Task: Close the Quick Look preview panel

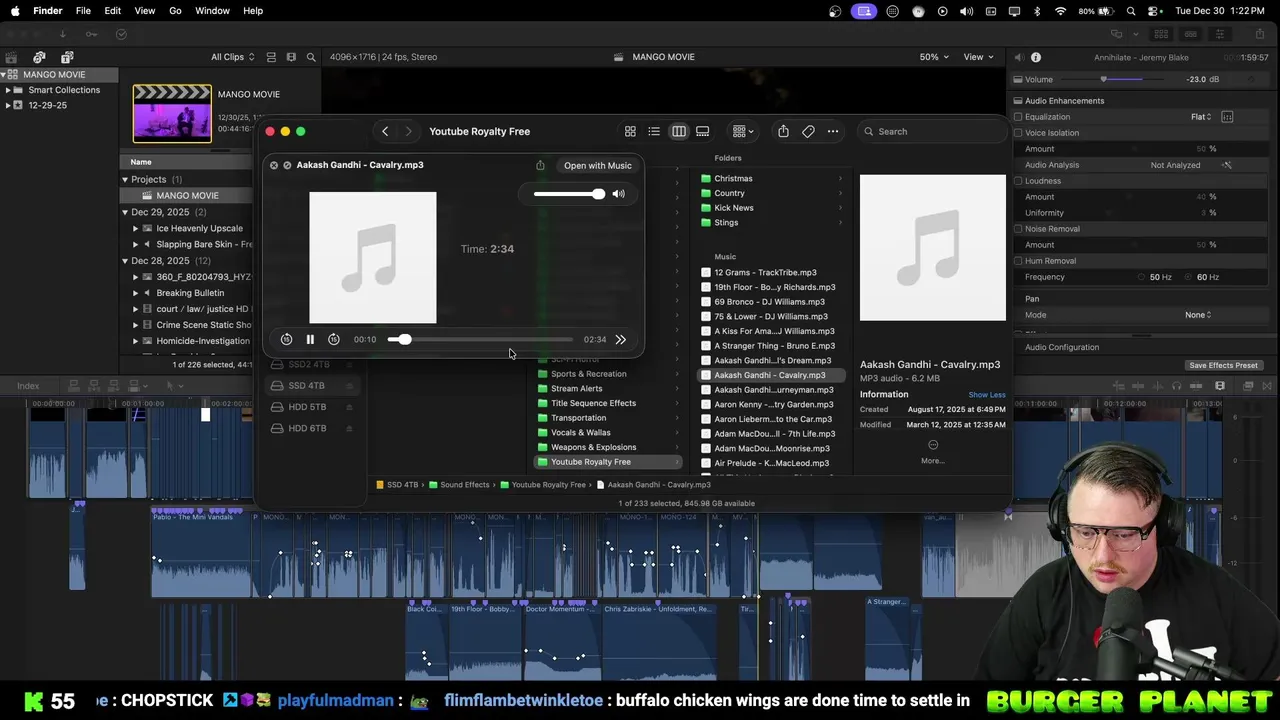Action: tap(274, 165)
